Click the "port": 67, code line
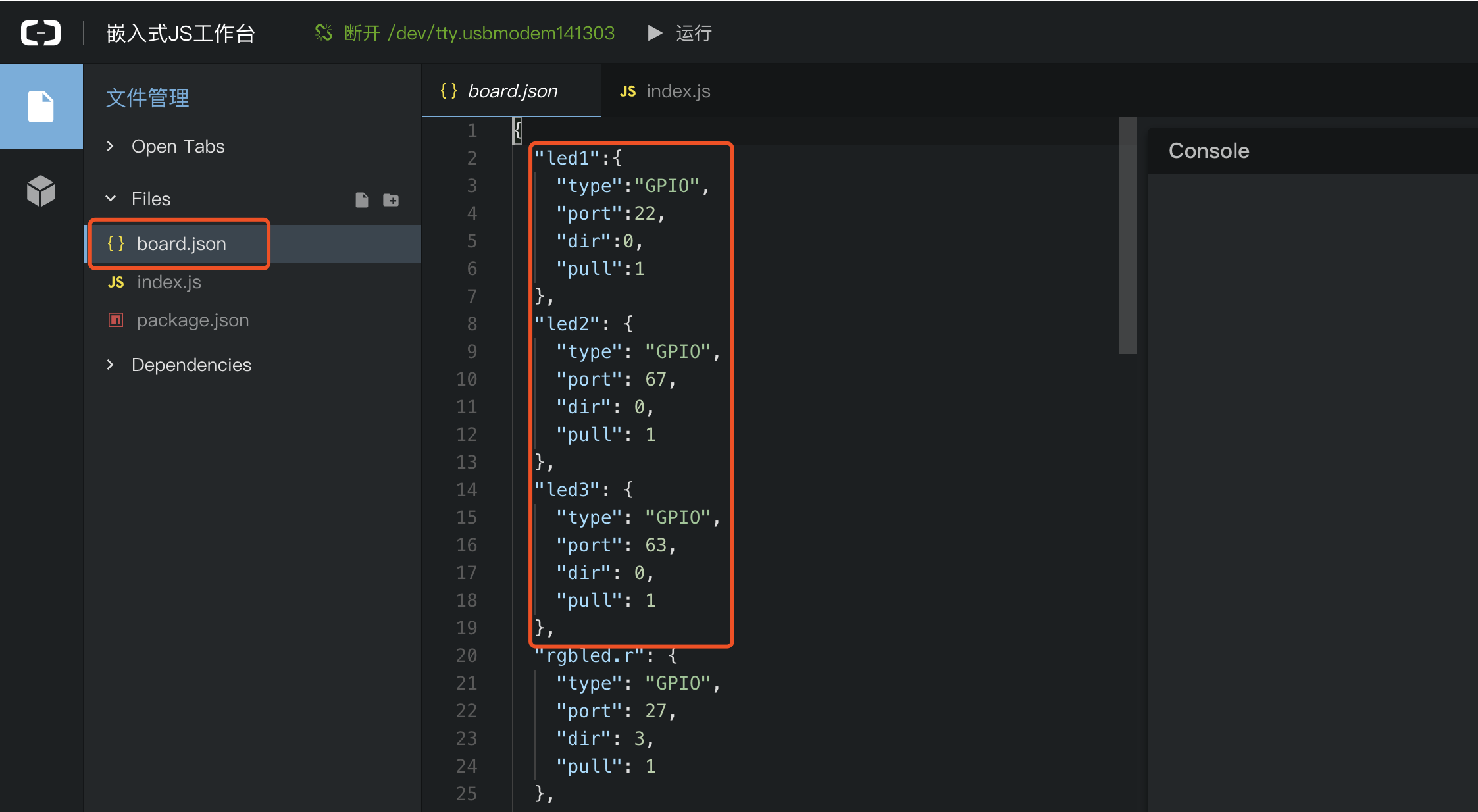1478x812 pixels. point(617,379)
